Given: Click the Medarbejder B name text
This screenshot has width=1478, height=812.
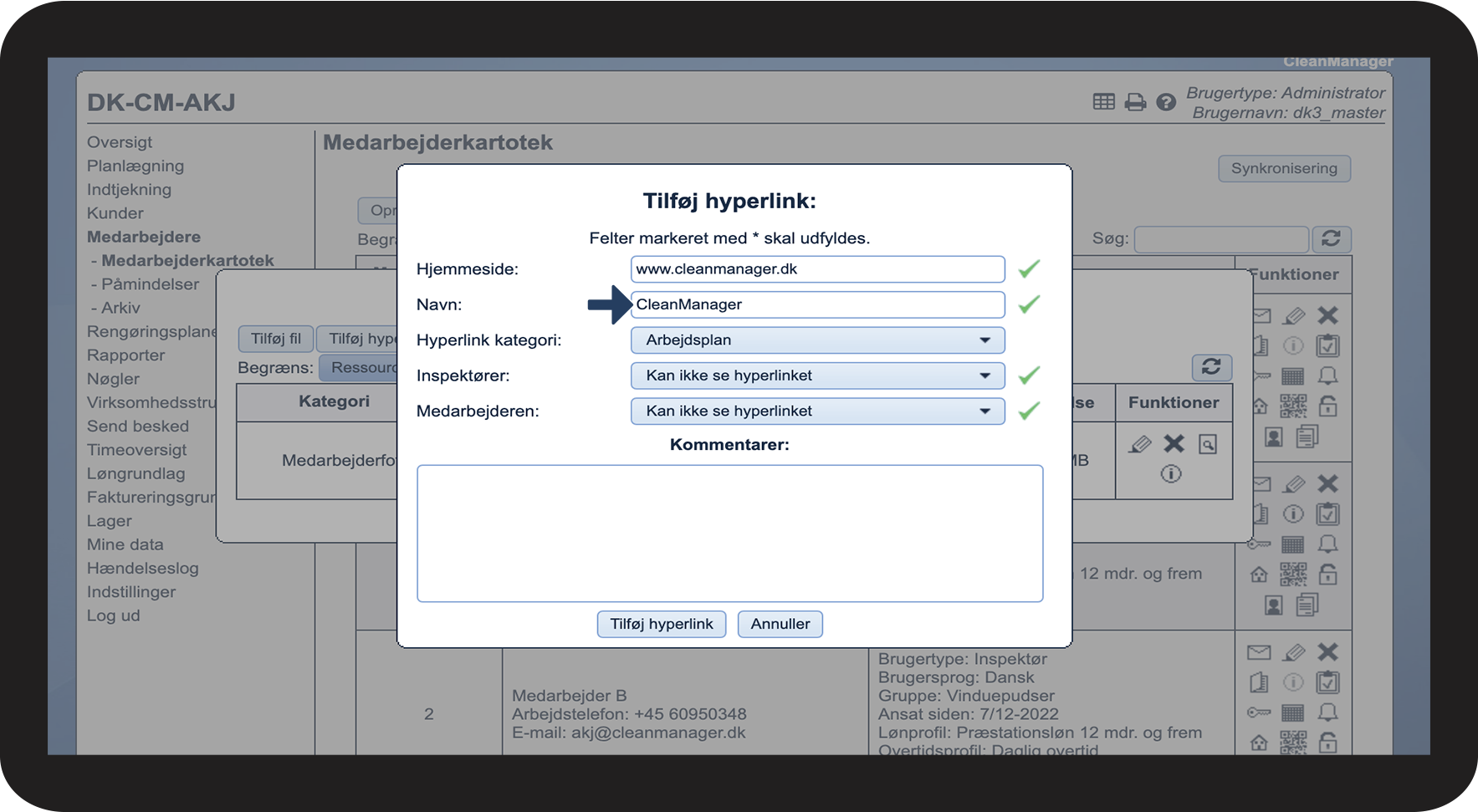Looking at the screenshot, I should coord(570,696).
